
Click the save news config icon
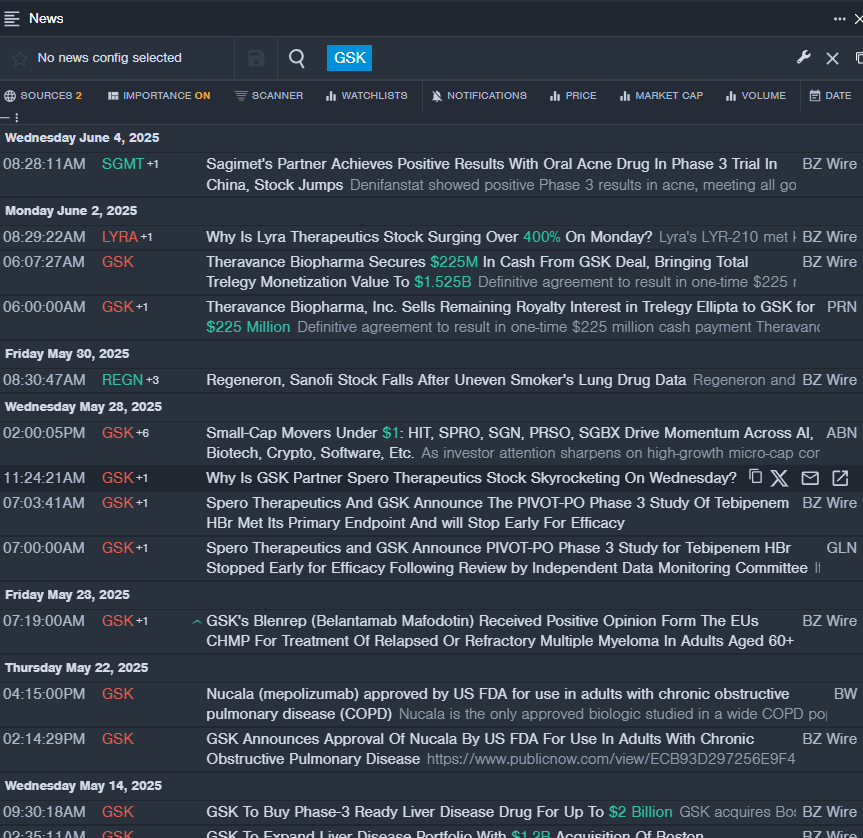[x=256, y=58]
